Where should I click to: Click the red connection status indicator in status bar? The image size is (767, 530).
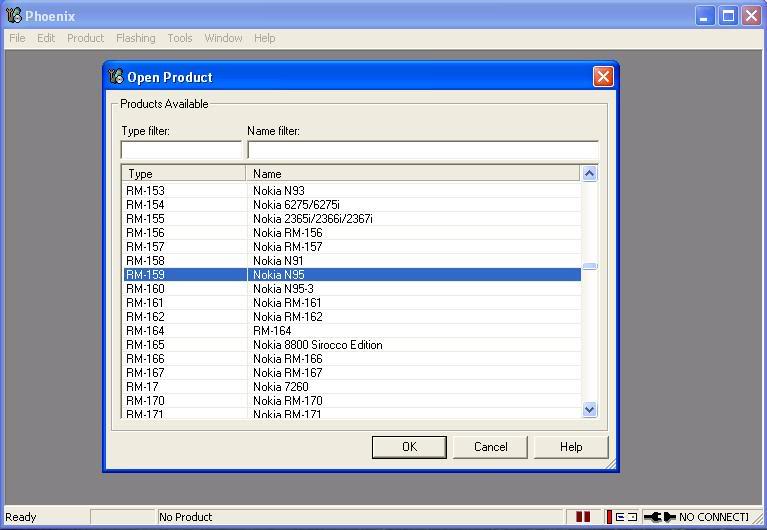583,517
